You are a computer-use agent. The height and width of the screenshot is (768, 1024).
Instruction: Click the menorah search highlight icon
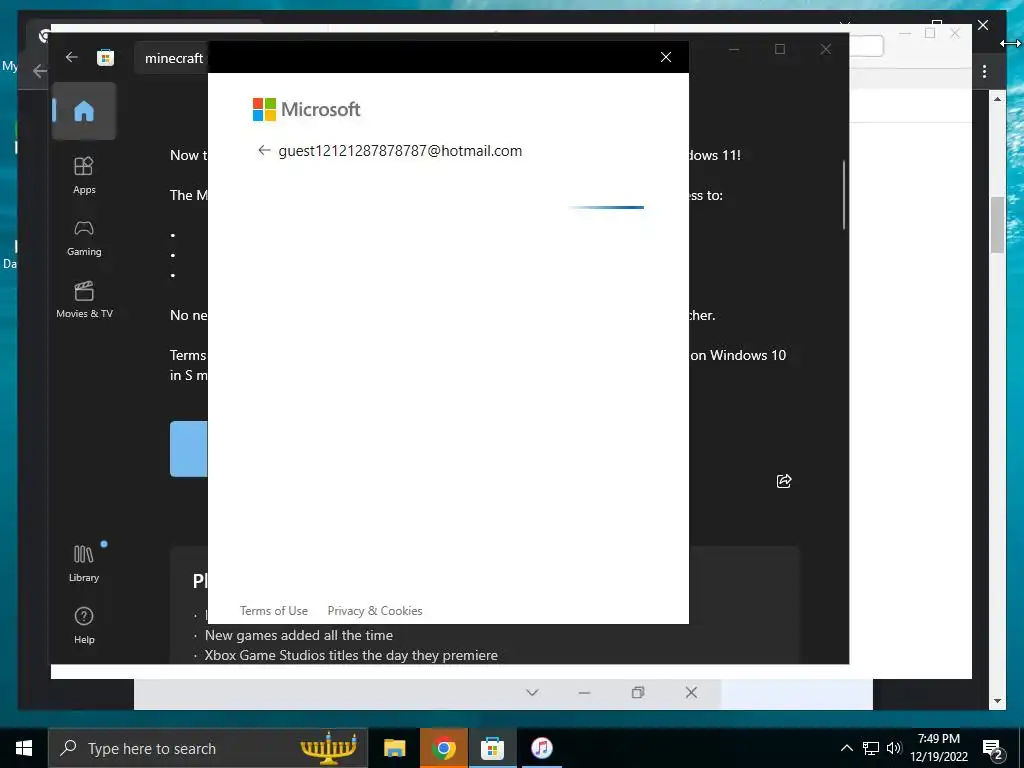pos(328,748)
